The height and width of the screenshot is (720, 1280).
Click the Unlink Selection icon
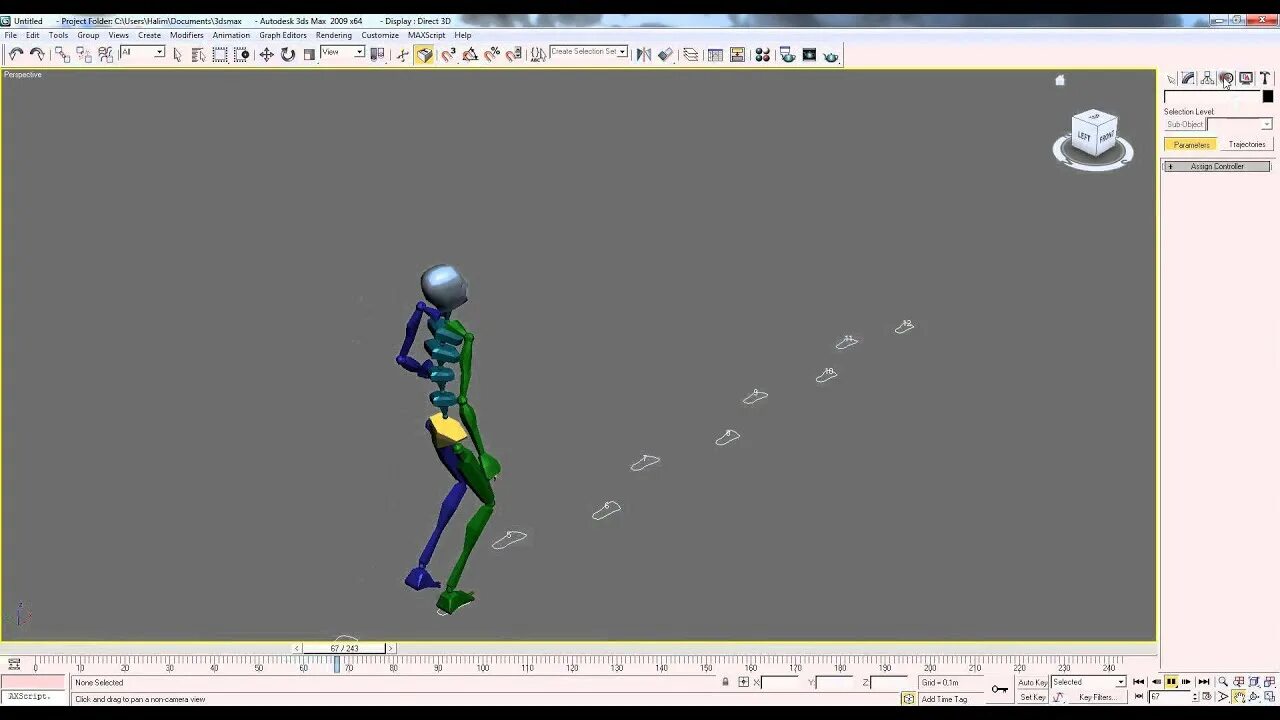coord(84,55)
